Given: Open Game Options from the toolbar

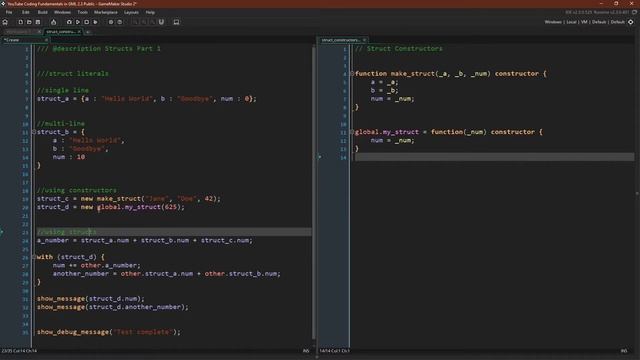Looking at the screenshot, I should click(x=111, y=22).
